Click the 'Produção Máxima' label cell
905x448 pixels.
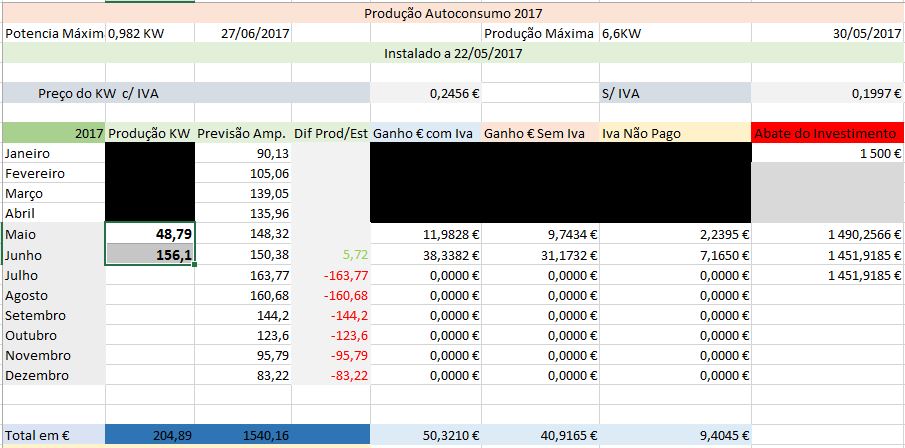[x=540, y=33]
